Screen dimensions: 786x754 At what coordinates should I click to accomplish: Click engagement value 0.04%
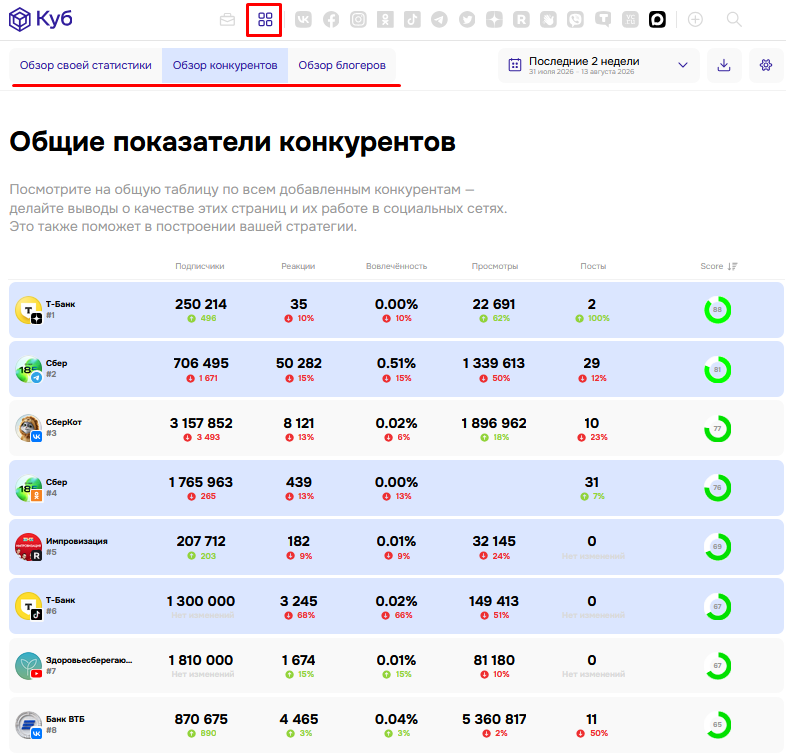click(397, 719)
